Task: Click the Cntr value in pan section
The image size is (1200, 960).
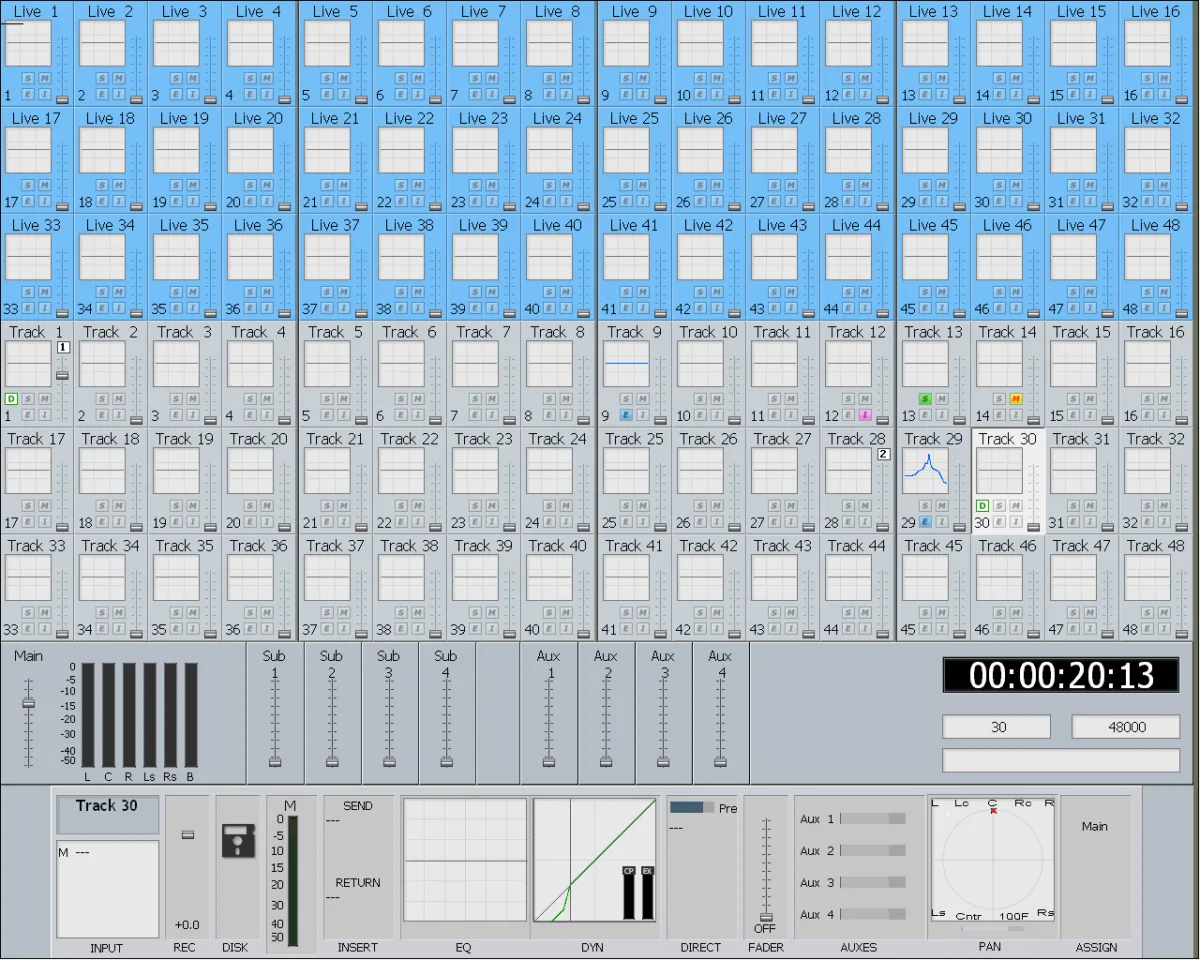Action: tap(968, 917)
